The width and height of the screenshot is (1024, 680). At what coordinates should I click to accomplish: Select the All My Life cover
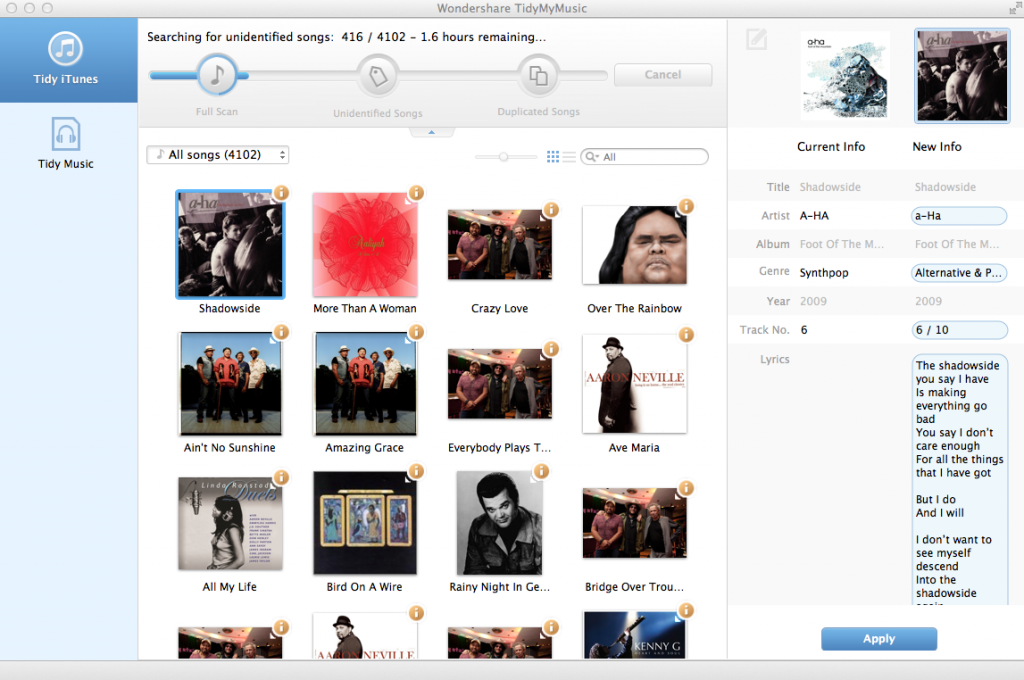(231, 524)
